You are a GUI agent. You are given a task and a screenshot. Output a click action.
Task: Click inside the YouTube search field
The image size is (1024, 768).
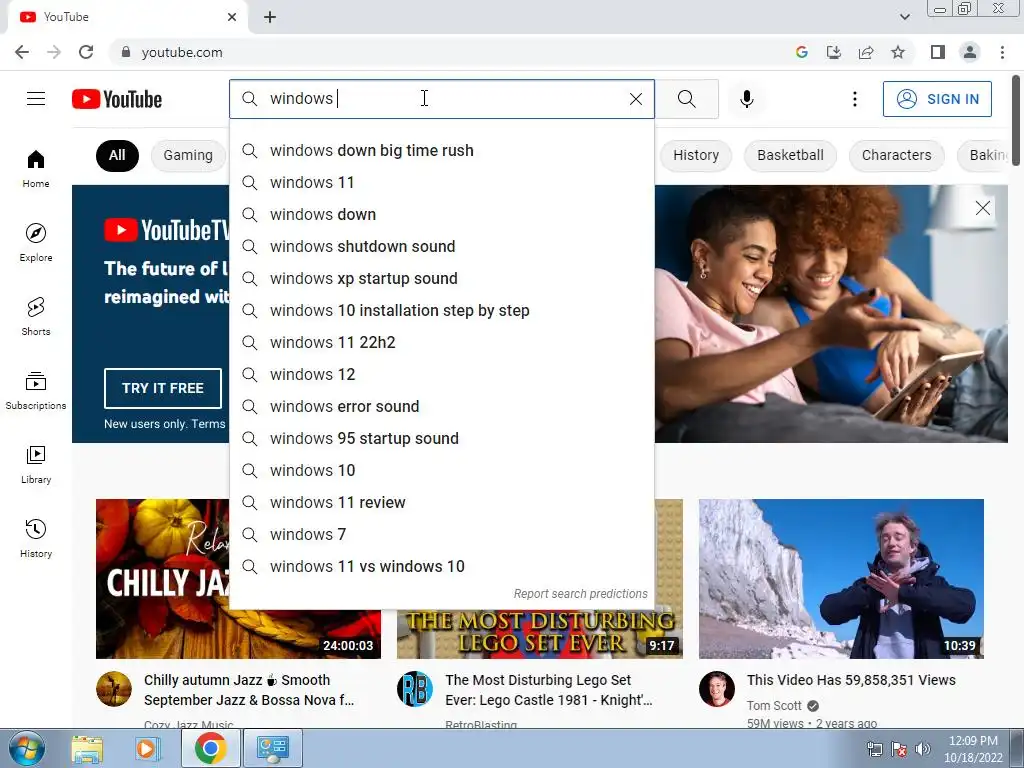pos(442,99)
